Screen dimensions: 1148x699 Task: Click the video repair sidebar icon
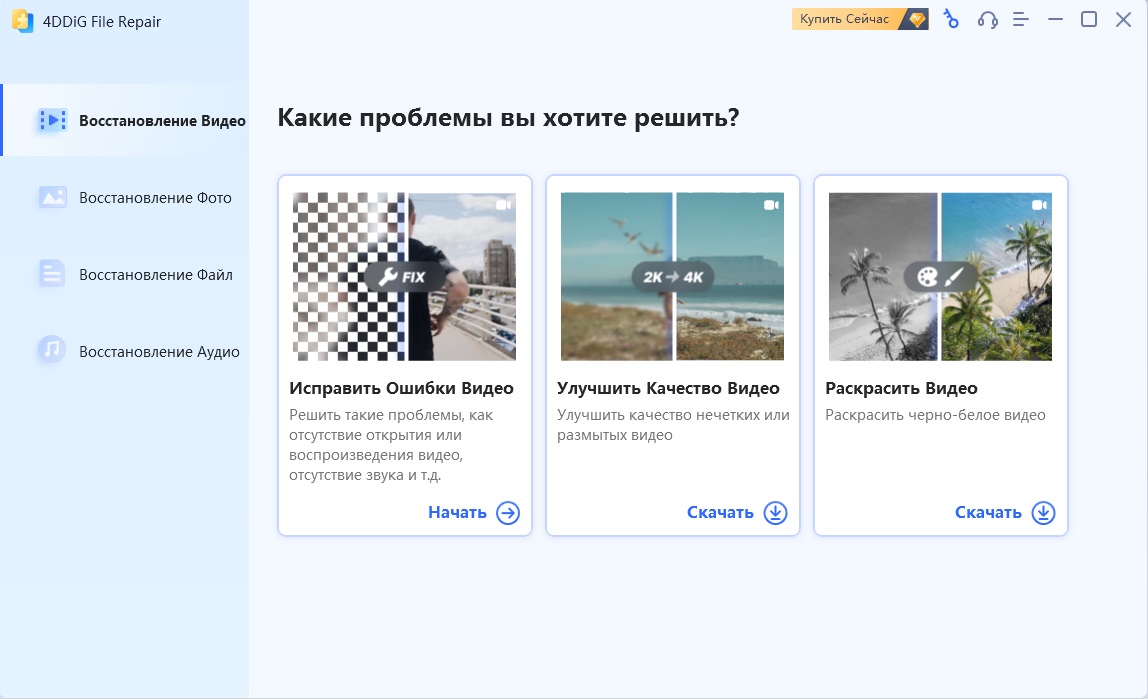click(52, 121)
